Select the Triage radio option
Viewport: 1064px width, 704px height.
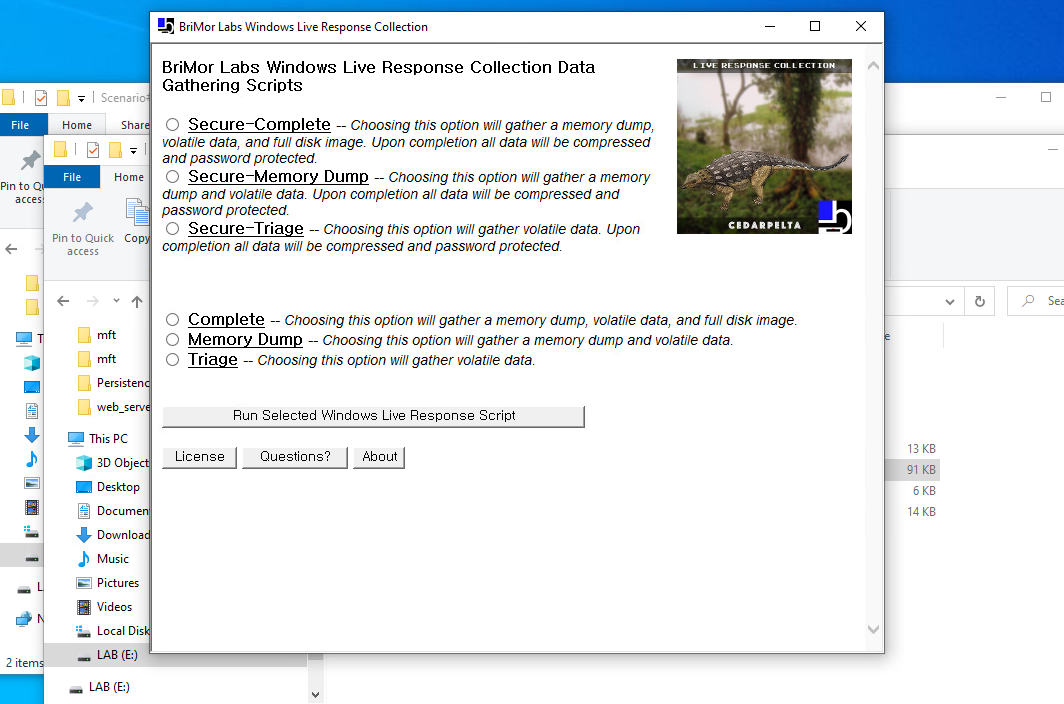tap(172, 359)
